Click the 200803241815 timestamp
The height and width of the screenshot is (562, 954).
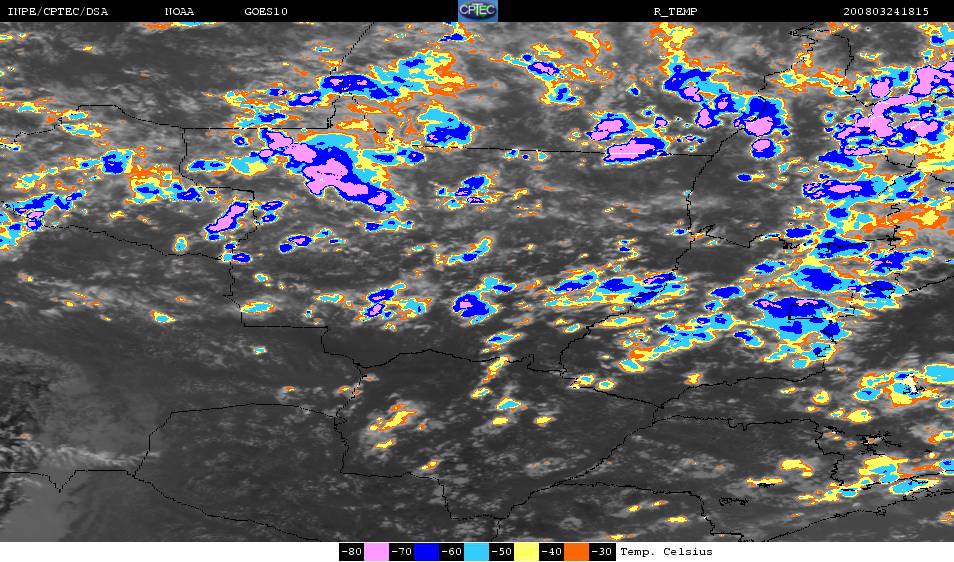tap(886, 12)
